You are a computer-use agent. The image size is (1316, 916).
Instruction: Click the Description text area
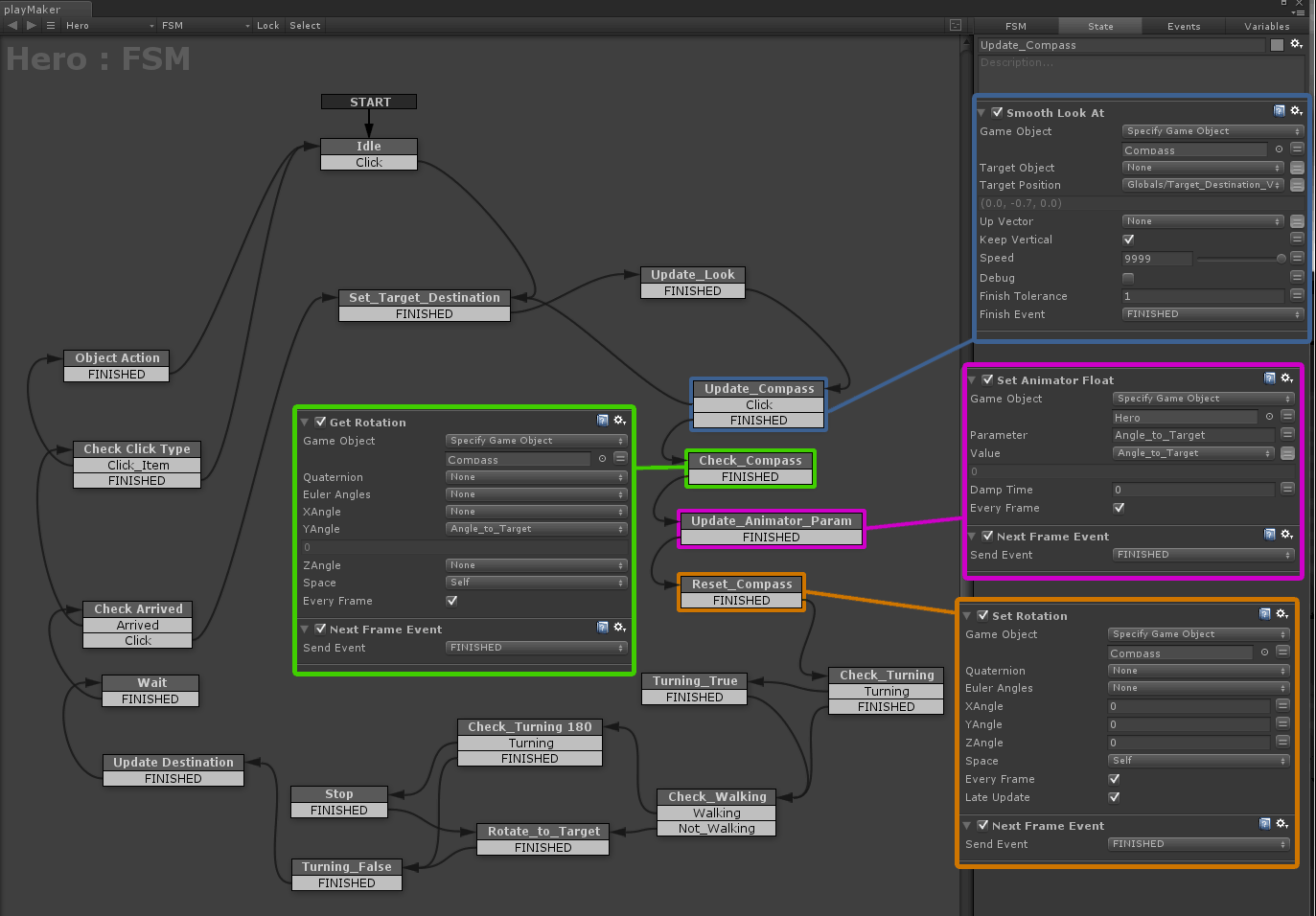[x=1141, y=74]
